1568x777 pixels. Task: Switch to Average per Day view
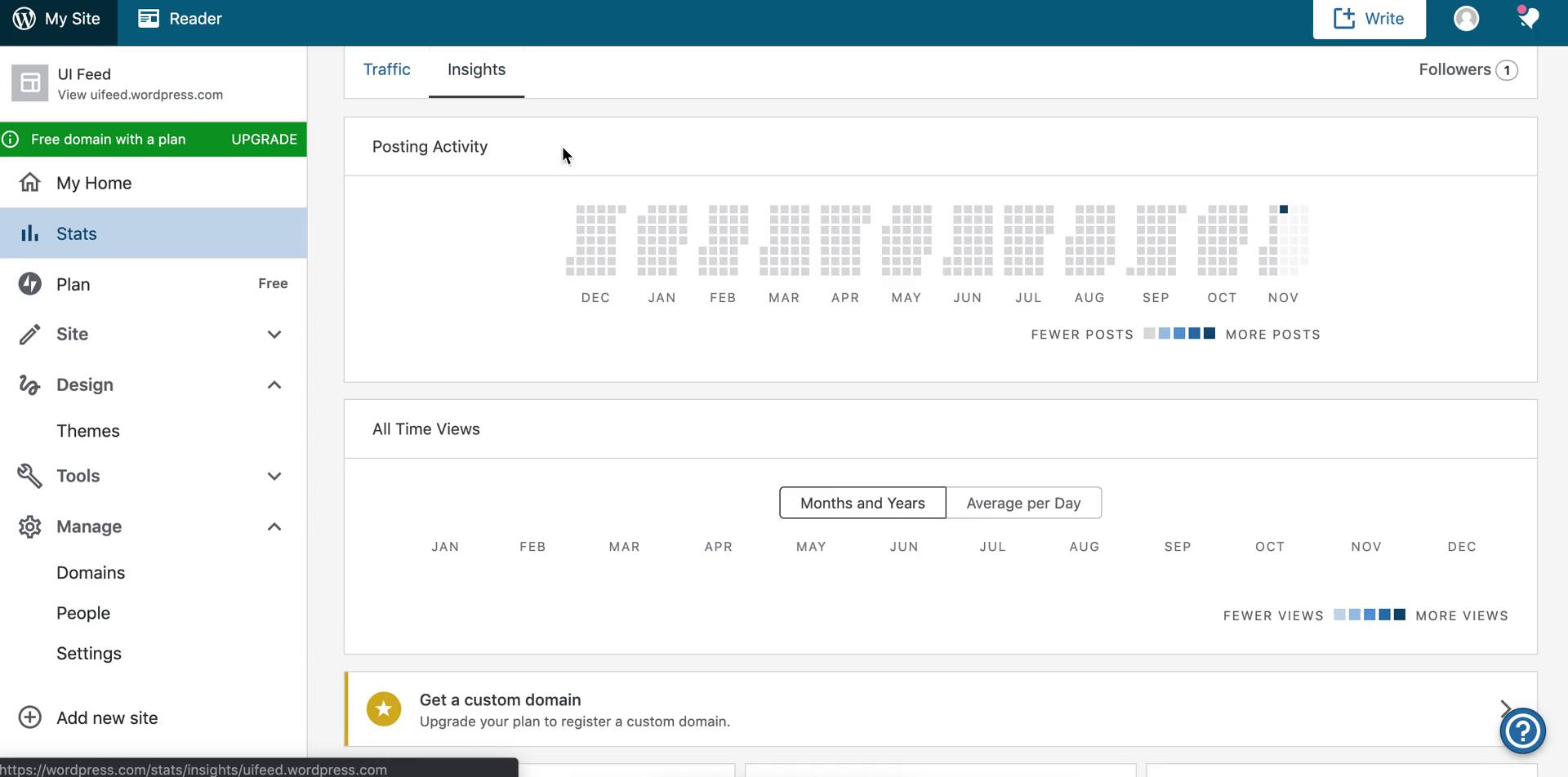[1022, 502]
